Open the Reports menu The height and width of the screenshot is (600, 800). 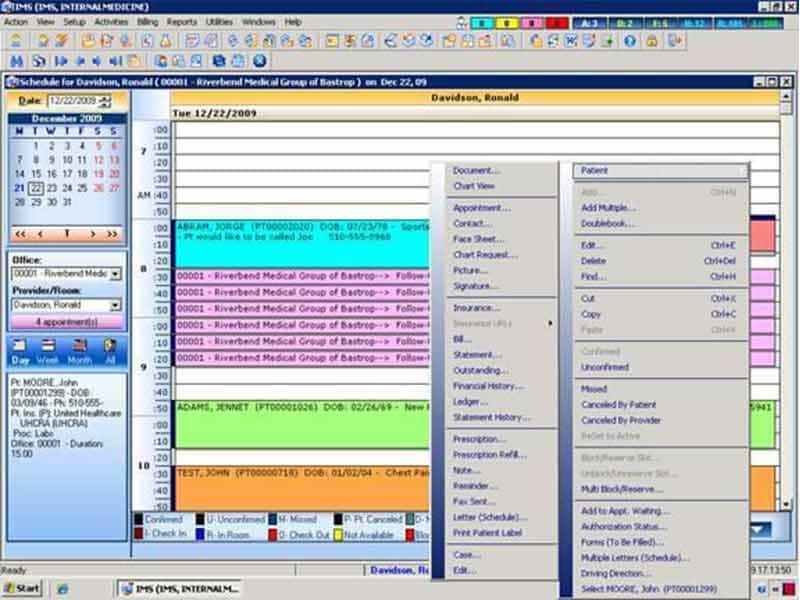coord(182,22)
